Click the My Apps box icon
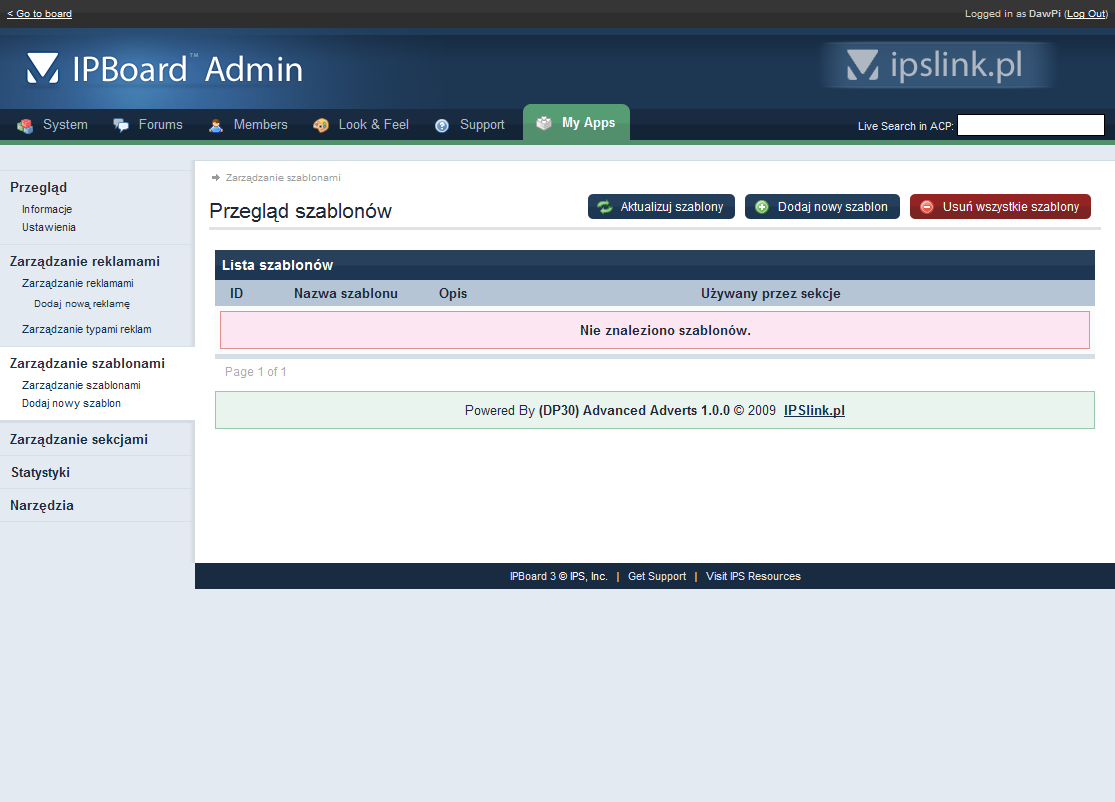1115x802 pixels. [544, 123]
